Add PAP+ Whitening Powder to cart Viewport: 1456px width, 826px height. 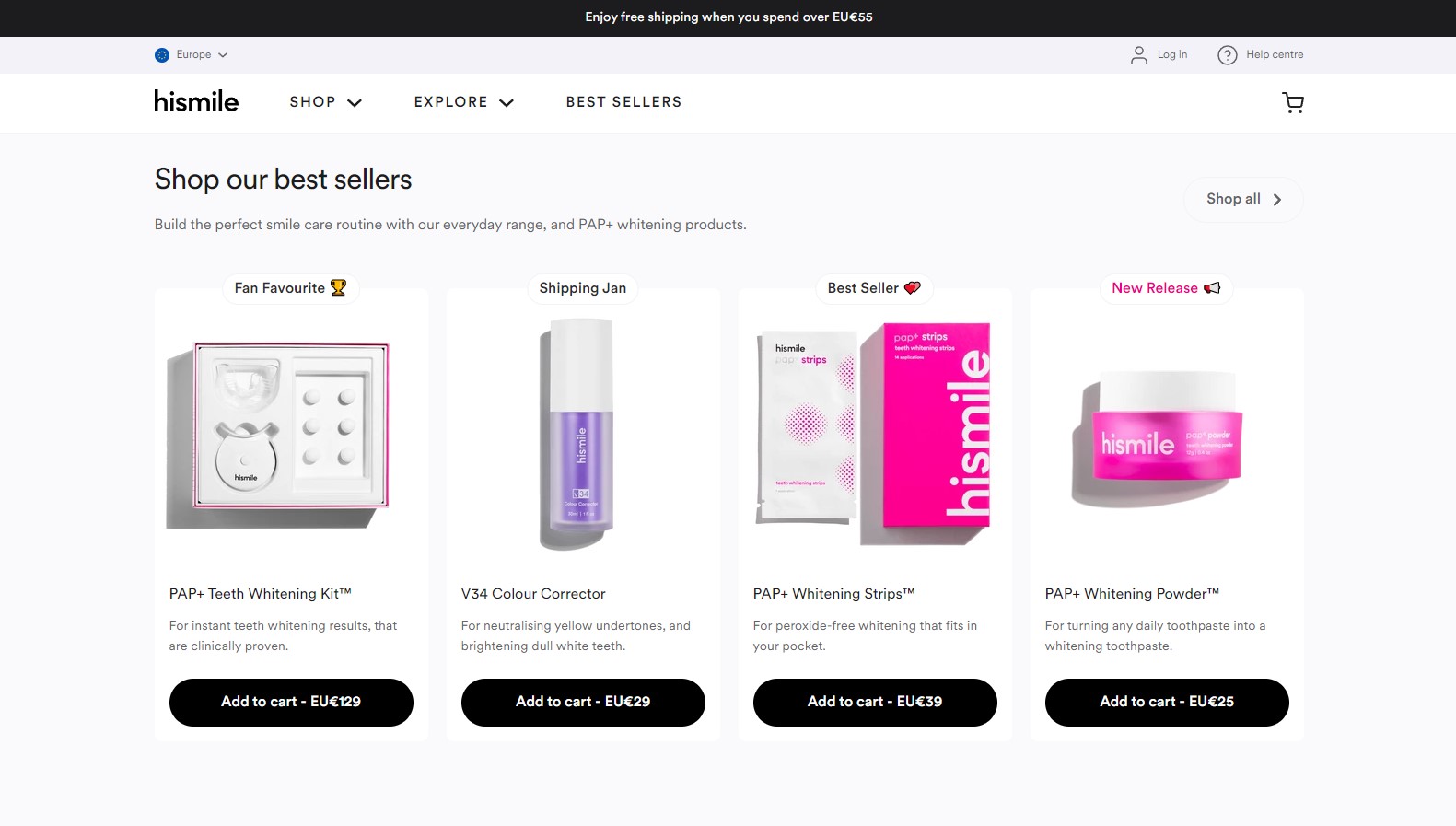(1167, 702)
